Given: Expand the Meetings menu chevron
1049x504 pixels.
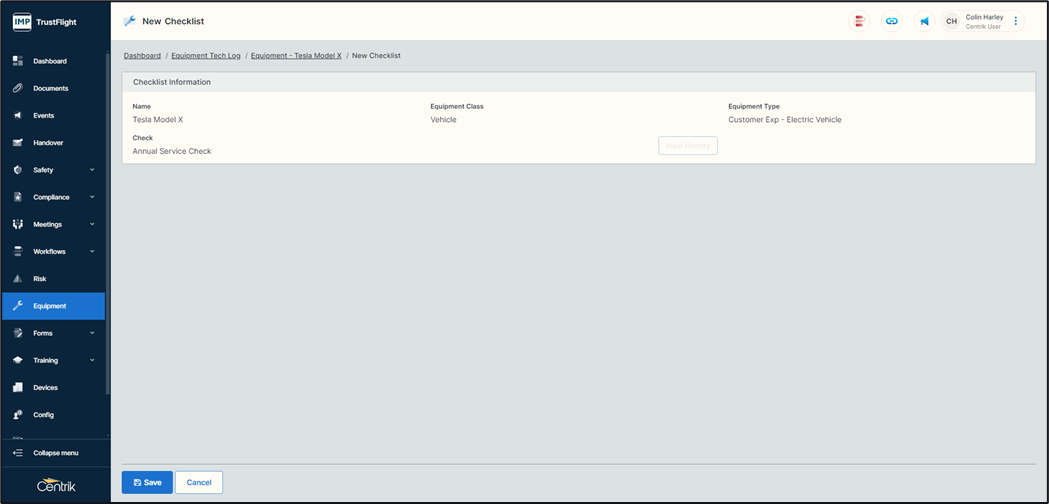Looking at the screenshot, I should tap(92, 224).
